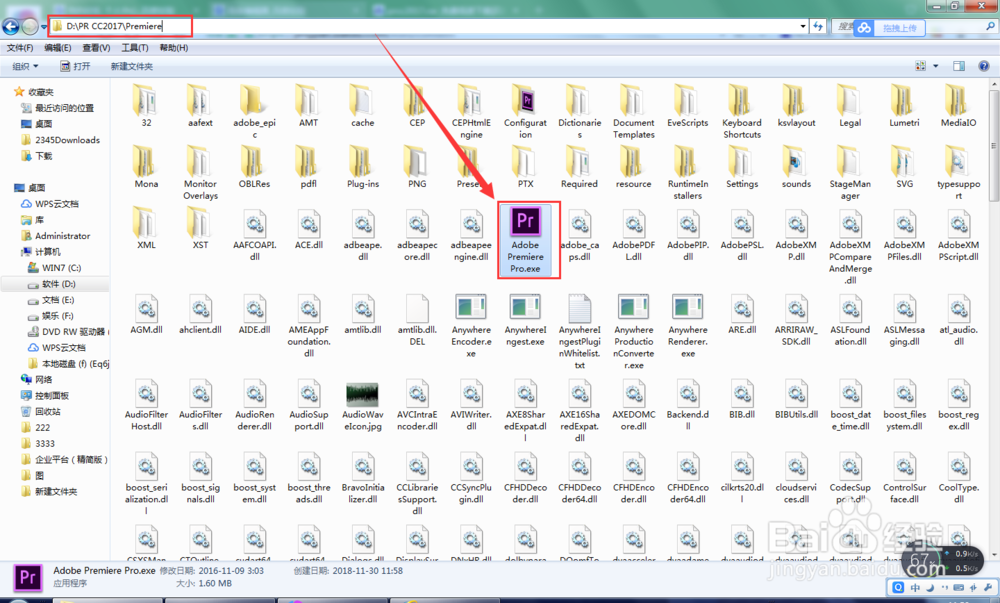Open the Monitor Overlays folder
This screenshot has height=603, width=1000.
(200, 174)
